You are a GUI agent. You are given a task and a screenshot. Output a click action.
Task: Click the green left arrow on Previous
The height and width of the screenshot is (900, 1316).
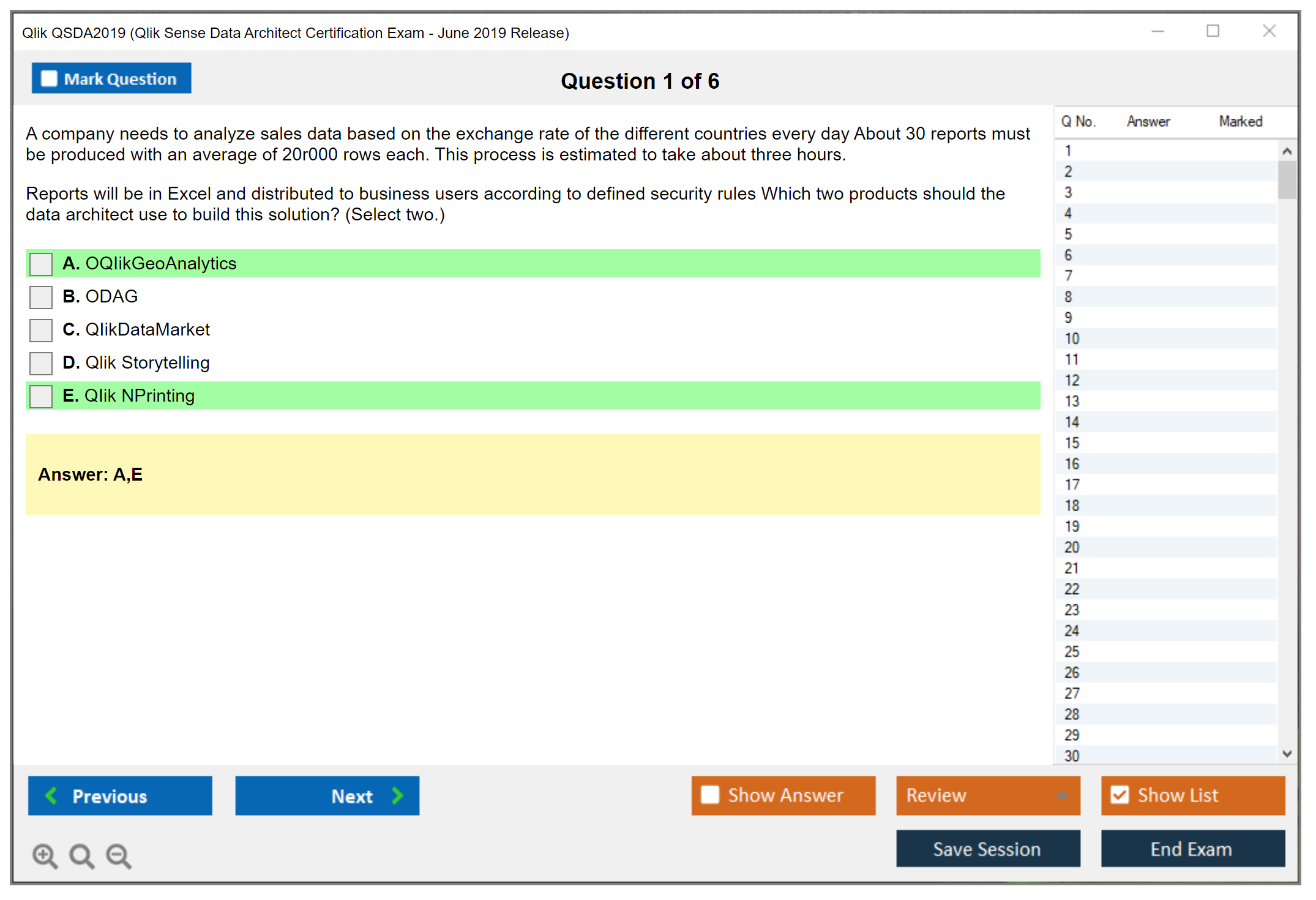click(51, 795)
